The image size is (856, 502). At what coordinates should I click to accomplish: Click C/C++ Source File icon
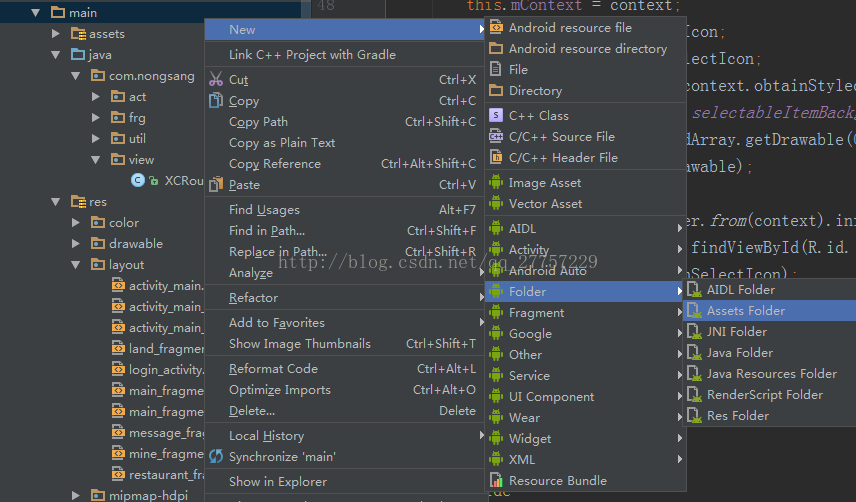coord(496,136)
